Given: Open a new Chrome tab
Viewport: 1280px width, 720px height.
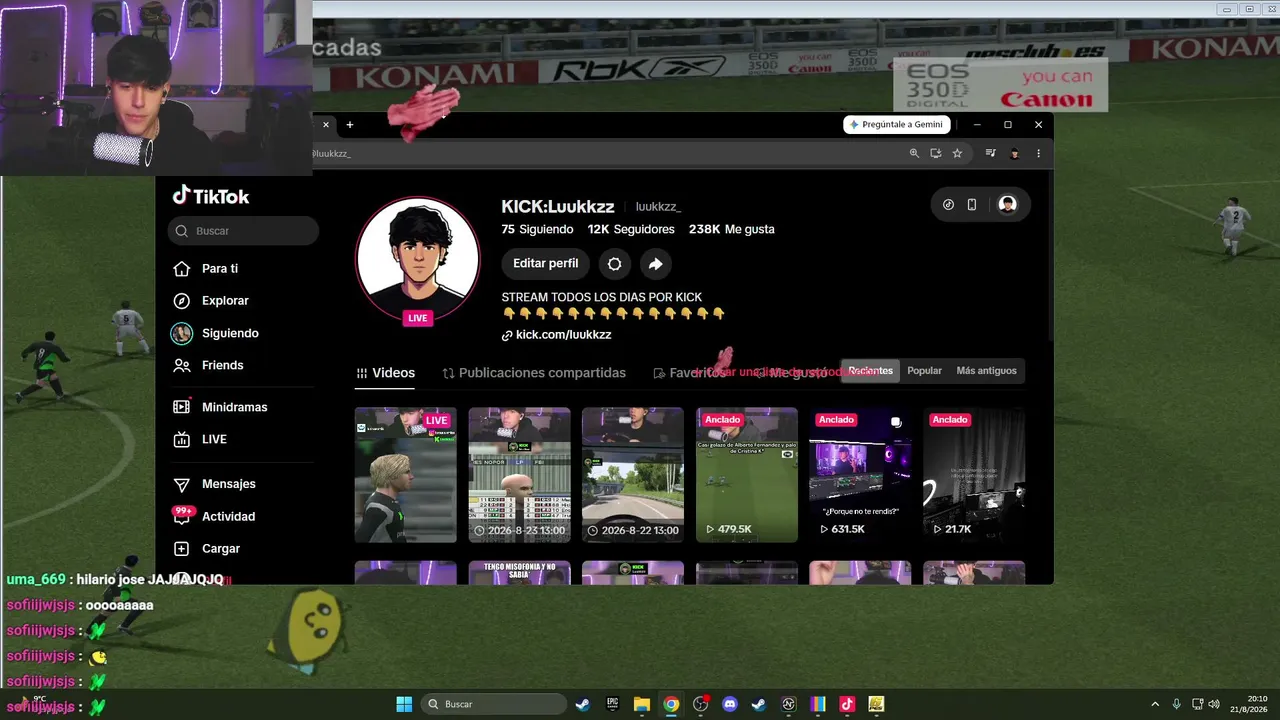Looking at the screenshot, I should click(x=350, y=125).
